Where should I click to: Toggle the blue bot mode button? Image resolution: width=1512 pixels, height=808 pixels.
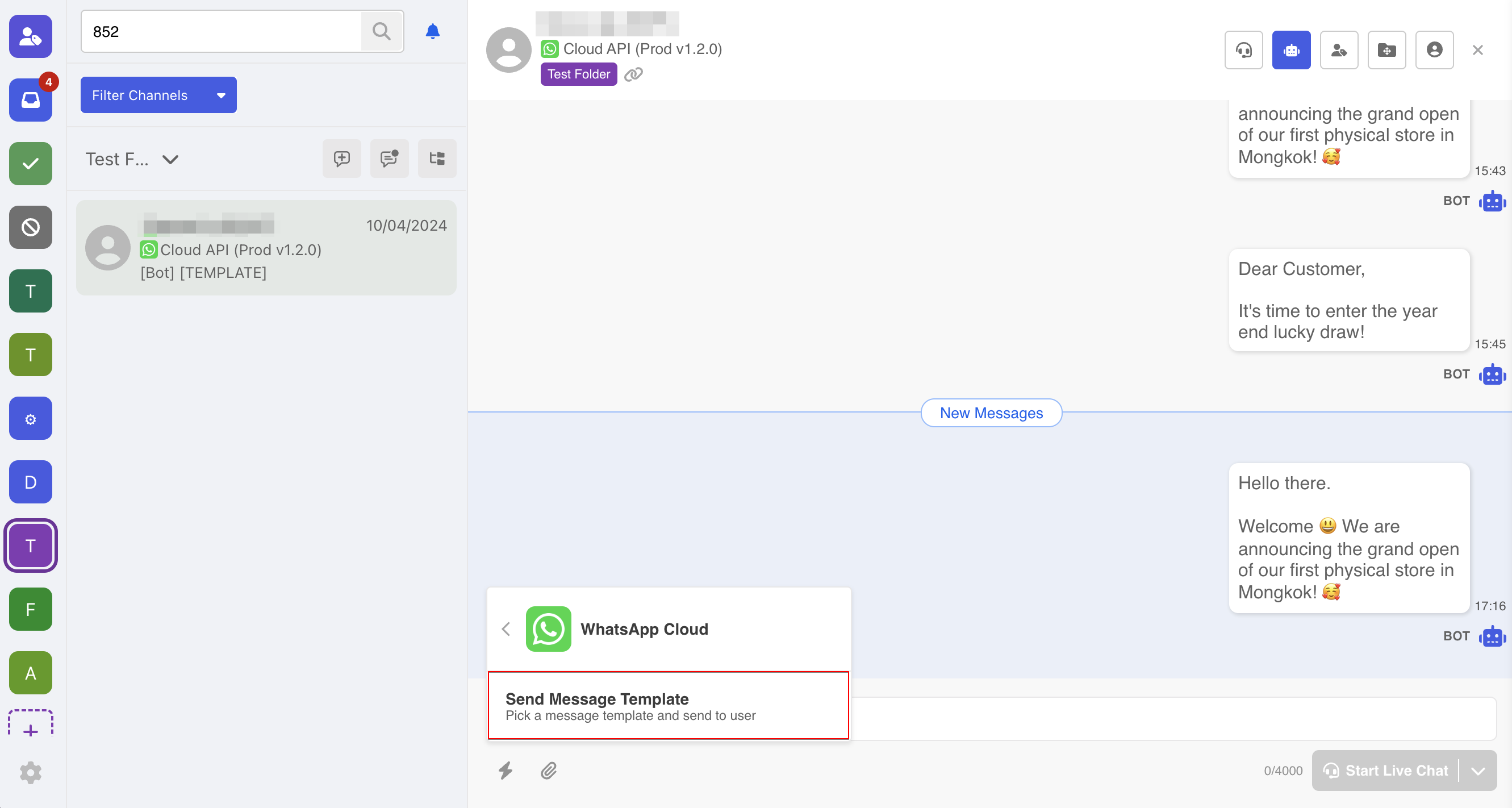pyautogui.click(x=1290, y=50)
